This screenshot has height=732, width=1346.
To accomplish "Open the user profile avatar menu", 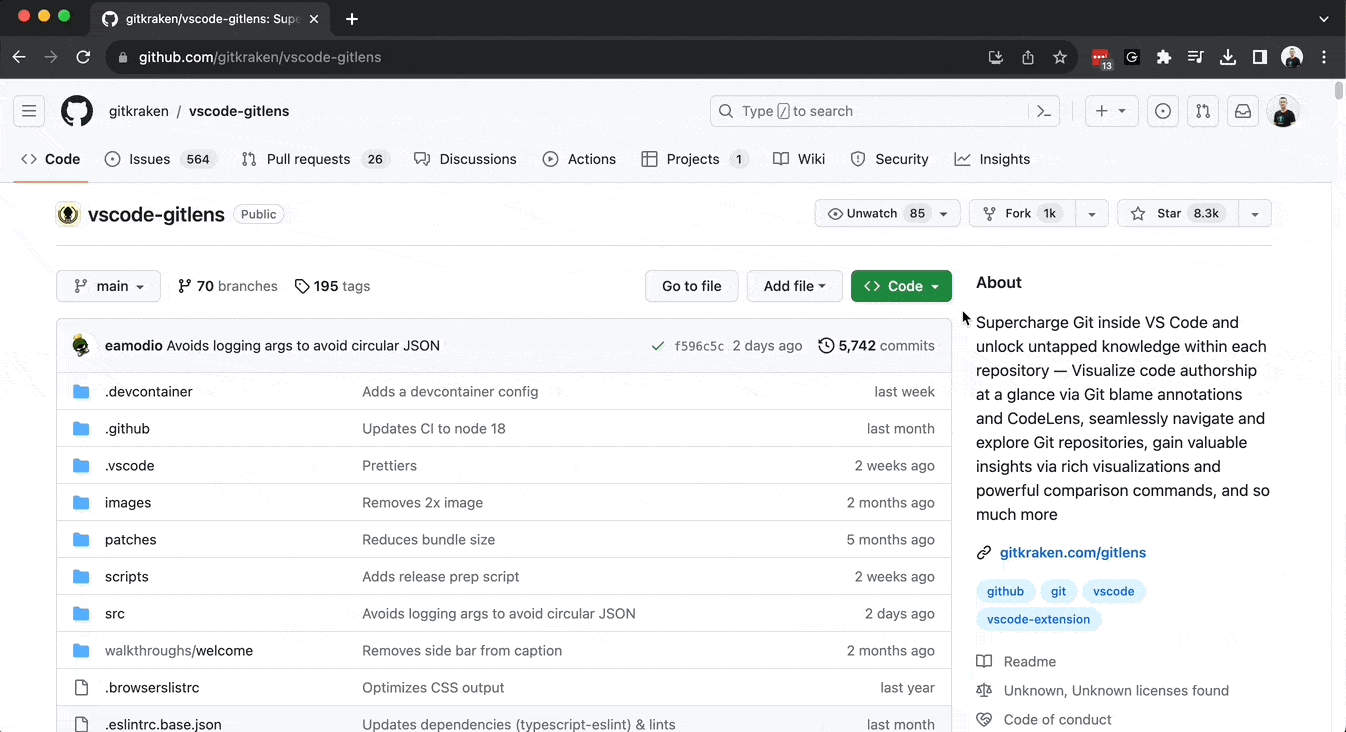I will coord(1283,111).
